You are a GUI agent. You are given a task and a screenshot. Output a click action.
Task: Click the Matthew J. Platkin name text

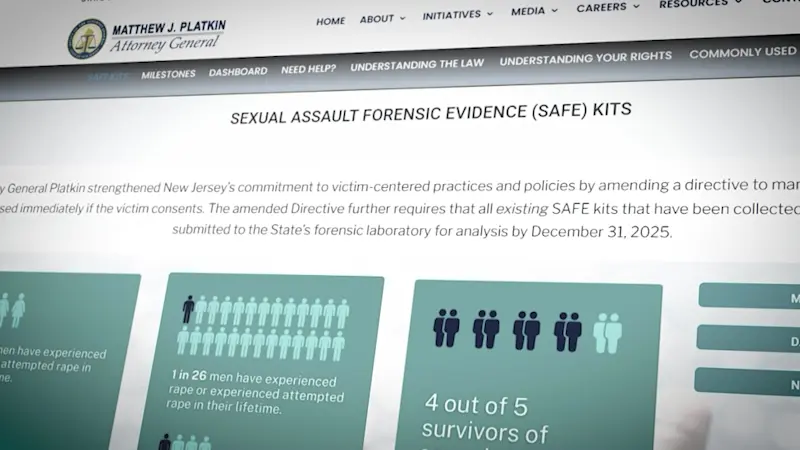click(169, 27)
